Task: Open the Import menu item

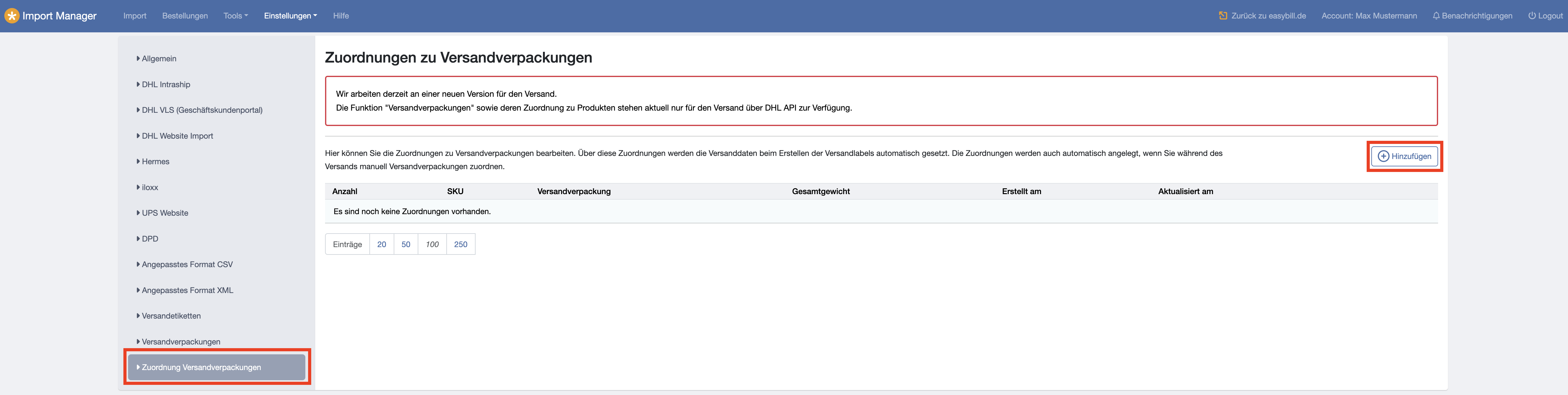Action: tap(135, 16)
